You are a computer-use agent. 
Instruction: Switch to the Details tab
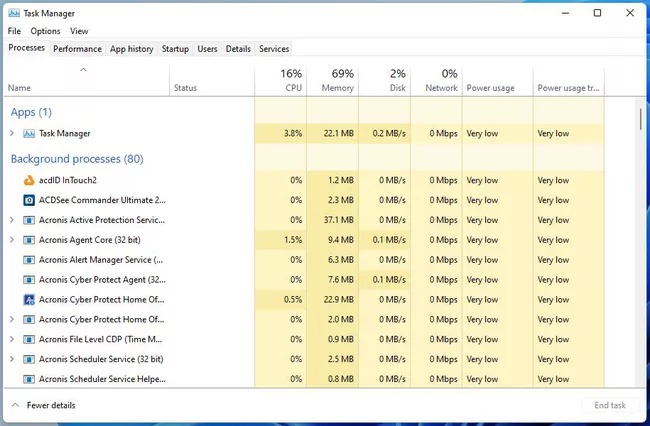point(238,49)
